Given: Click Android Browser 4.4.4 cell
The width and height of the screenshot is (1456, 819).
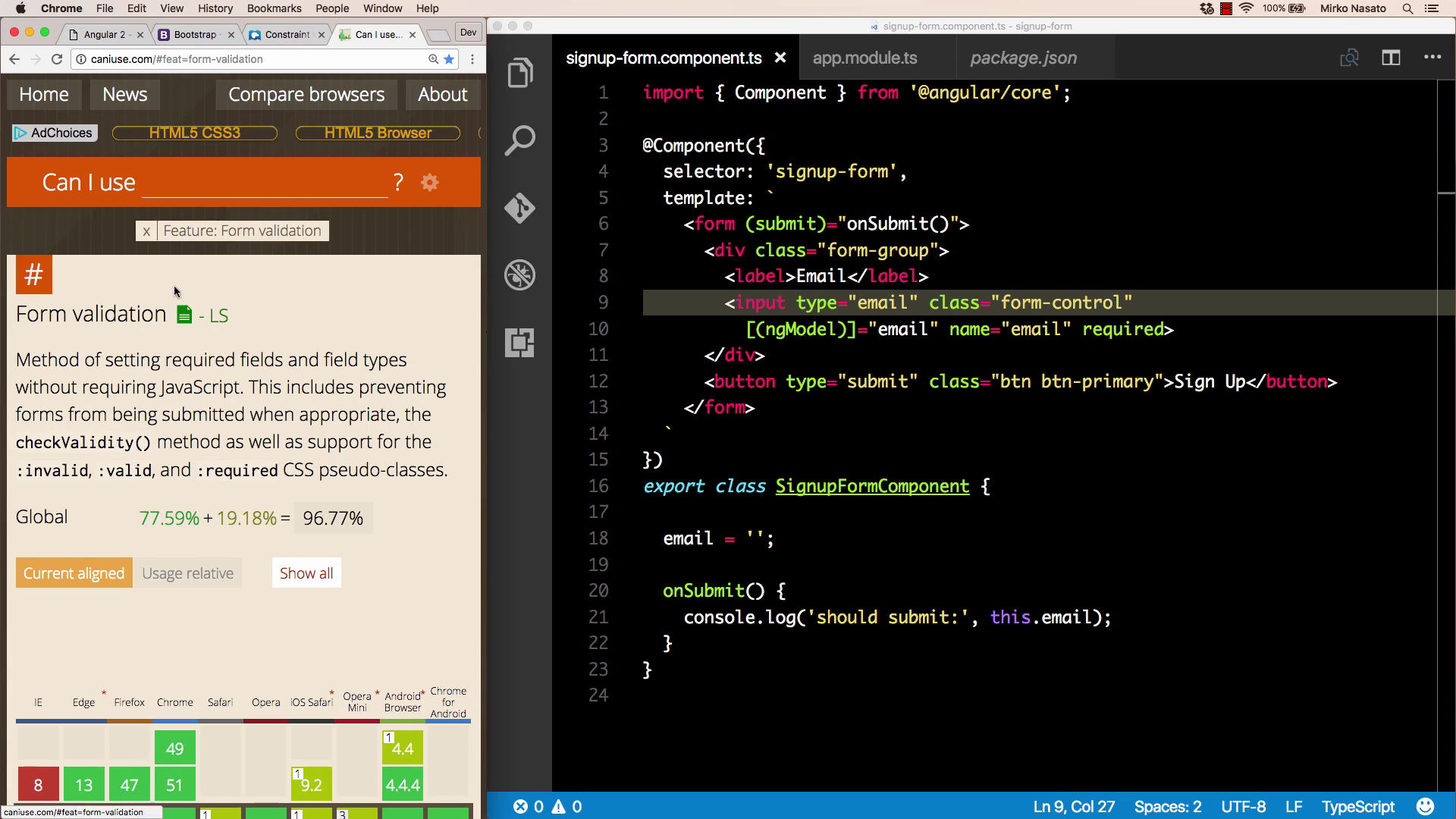Looking at the screenshot, I should point(403,785).
